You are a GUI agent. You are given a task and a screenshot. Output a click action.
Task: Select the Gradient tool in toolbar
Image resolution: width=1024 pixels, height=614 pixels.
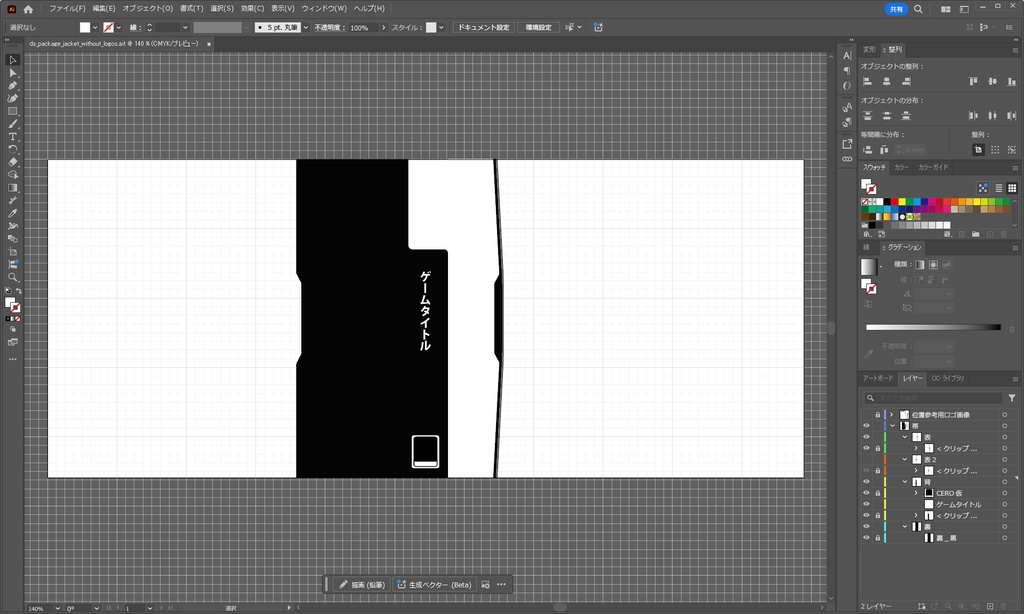point(12,188)
